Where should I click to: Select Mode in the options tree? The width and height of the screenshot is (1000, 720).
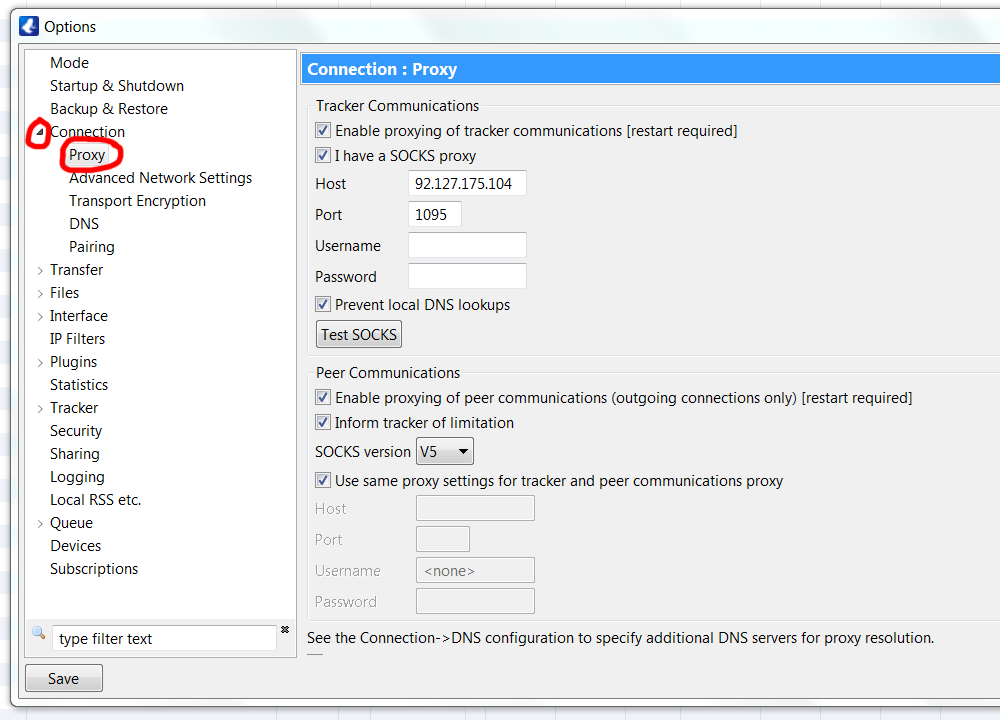point(70,62)
